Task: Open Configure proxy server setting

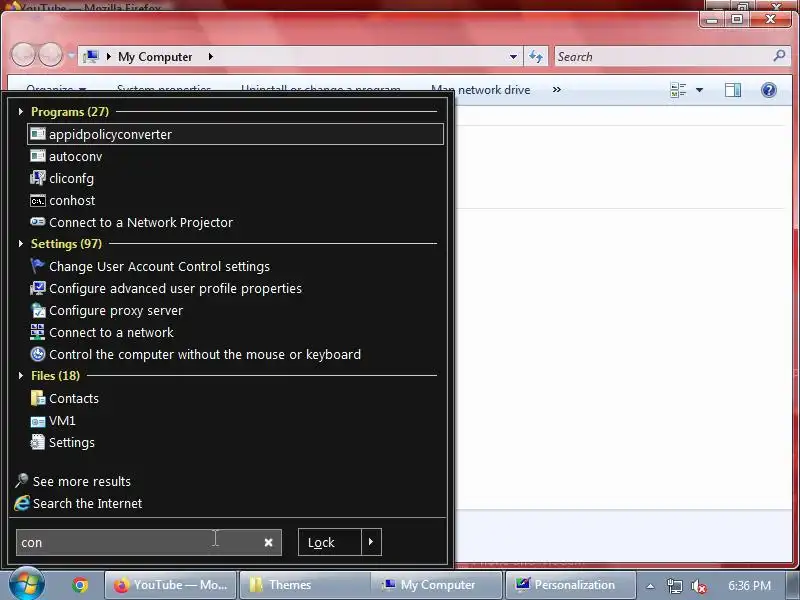Action: point(116,311)
